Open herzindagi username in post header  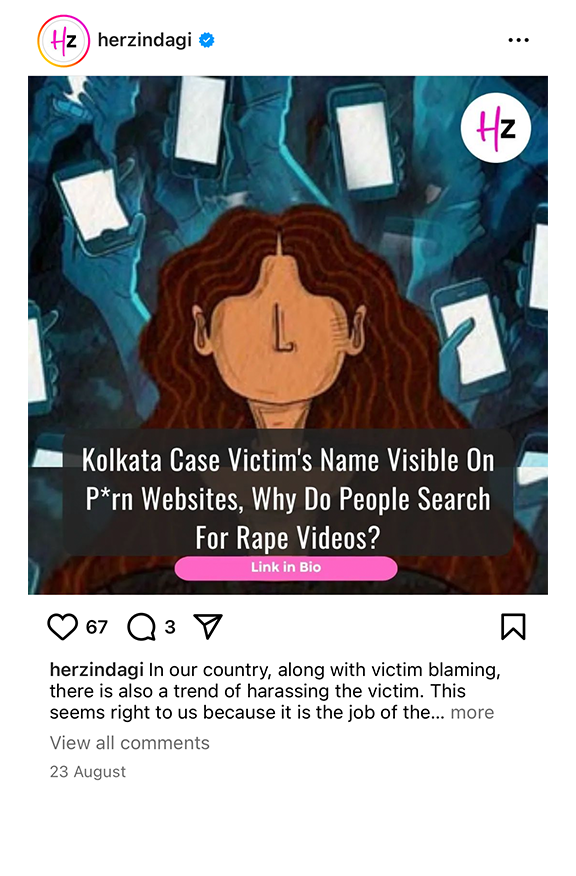tap(145, 40)
